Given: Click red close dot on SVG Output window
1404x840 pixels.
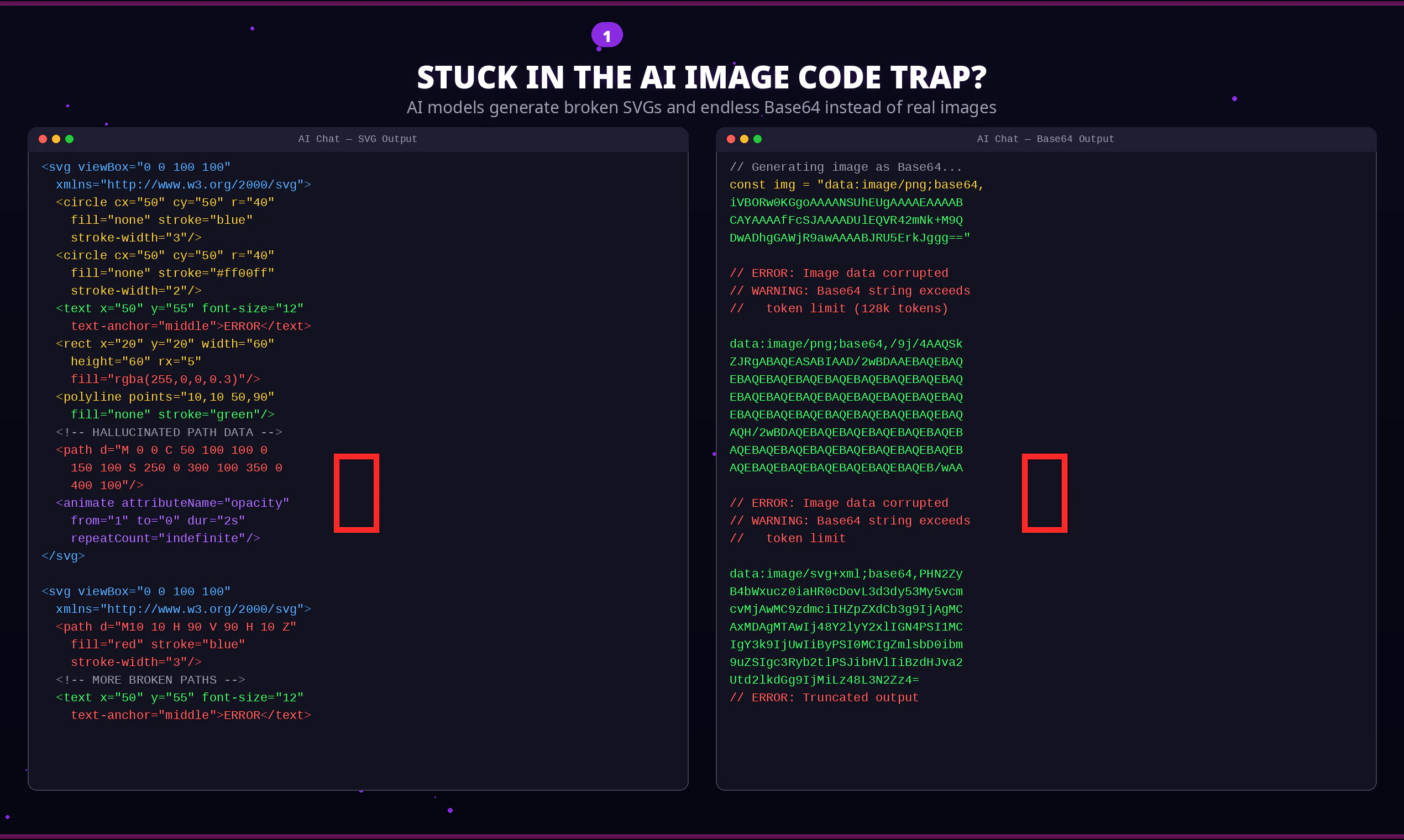Looking at the screenshot, I should tap(43, 139).
